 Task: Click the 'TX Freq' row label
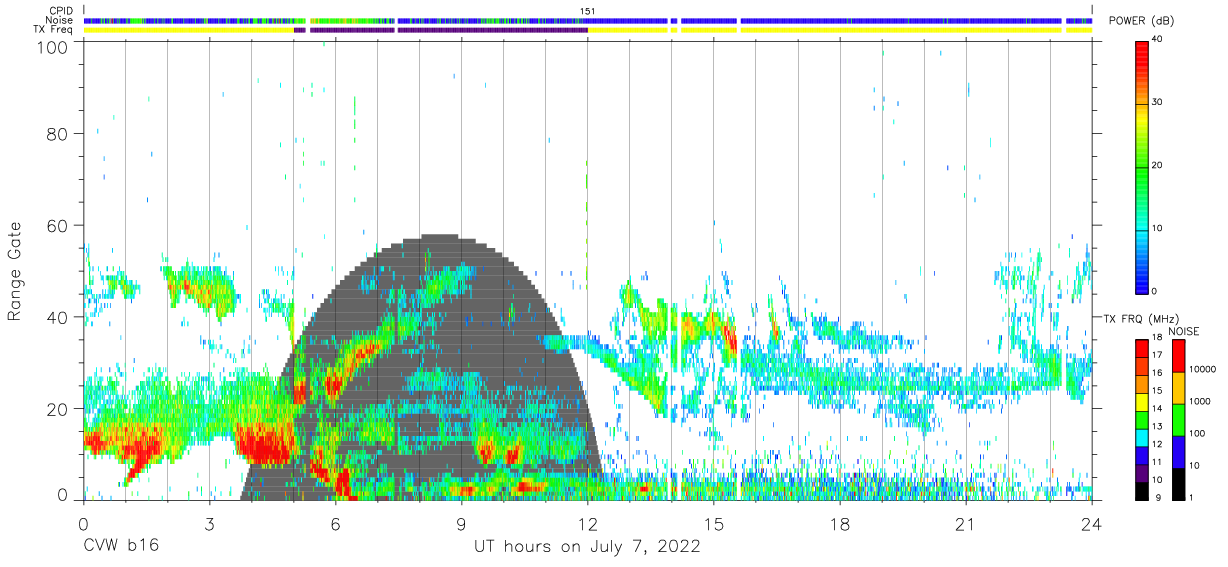tap(53, 30)
